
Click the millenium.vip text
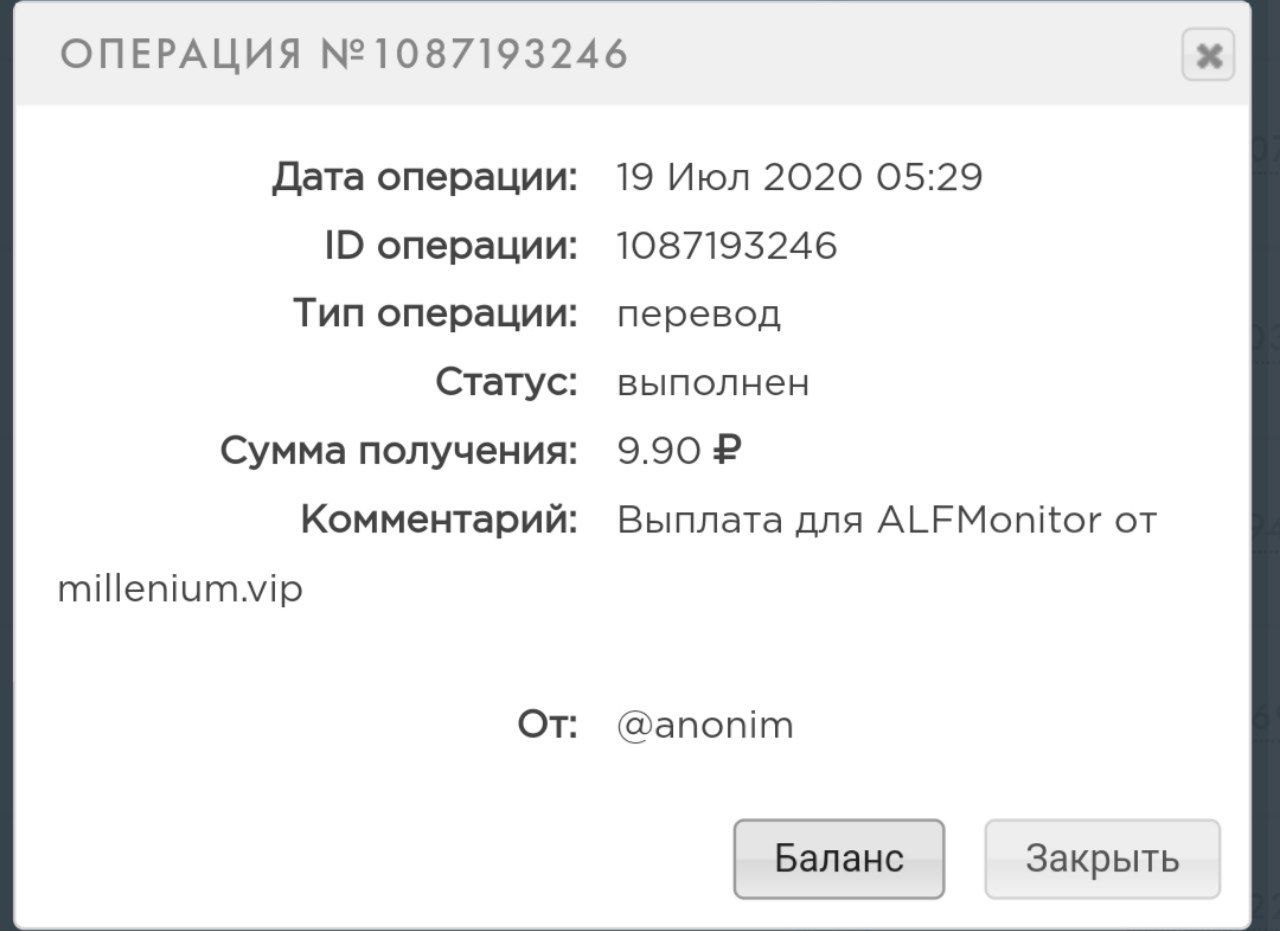coord(180,589)
